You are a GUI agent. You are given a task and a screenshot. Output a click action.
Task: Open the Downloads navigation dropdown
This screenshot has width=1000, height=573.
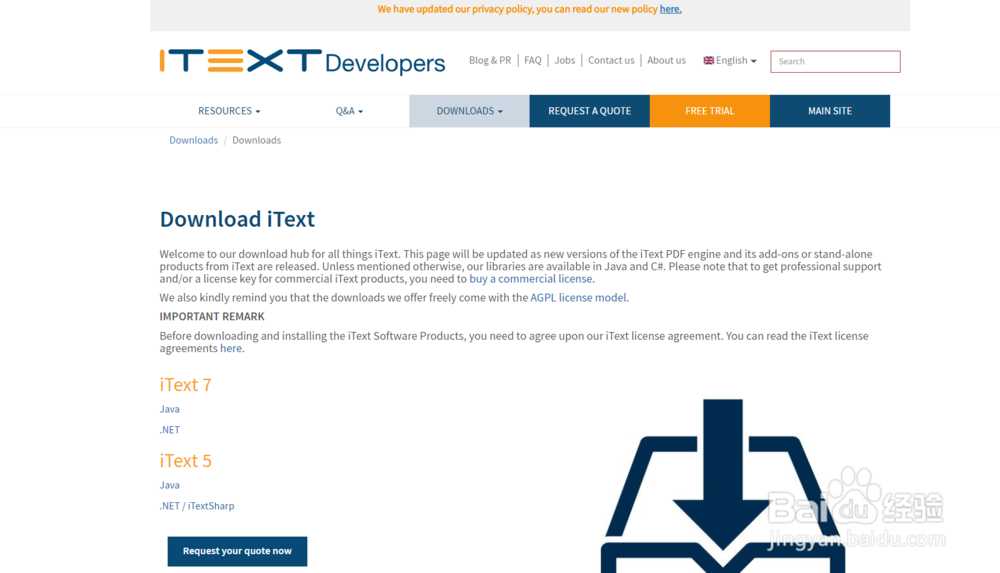pos(469,111)
